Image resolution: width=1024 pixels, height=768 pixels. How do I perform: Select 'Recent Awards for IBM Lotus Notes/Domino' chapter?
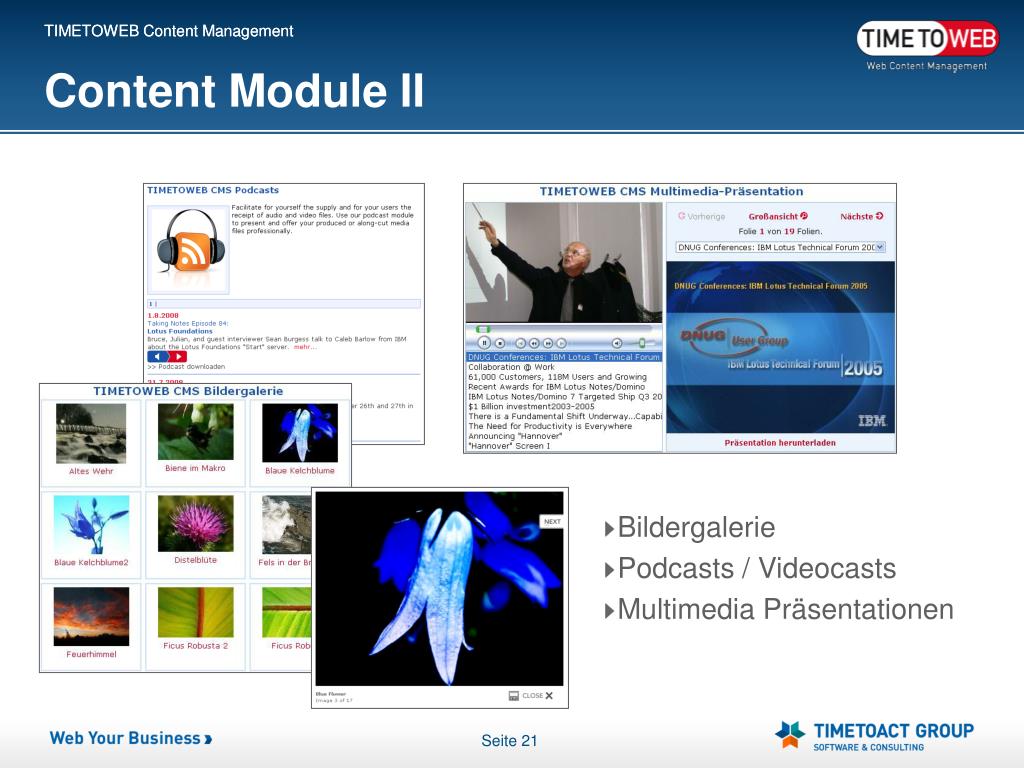(556, 387)
